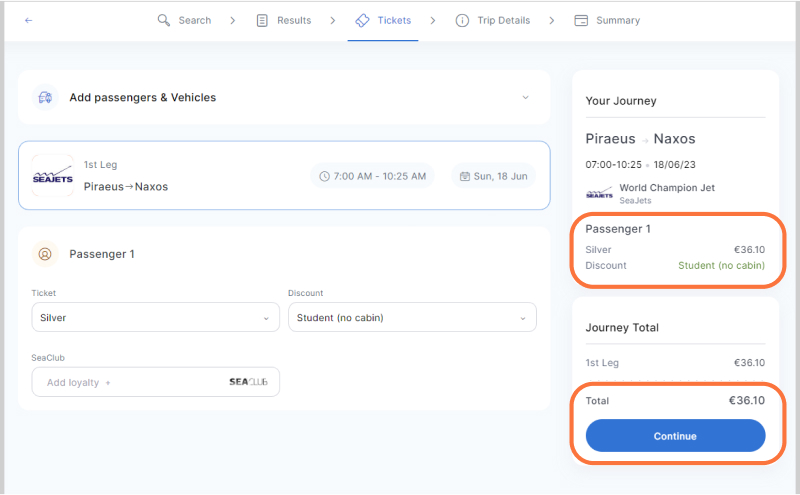Viewport: 800px width, 495px height.
Task: Go back using the left arrow
Action: (29, 20)
